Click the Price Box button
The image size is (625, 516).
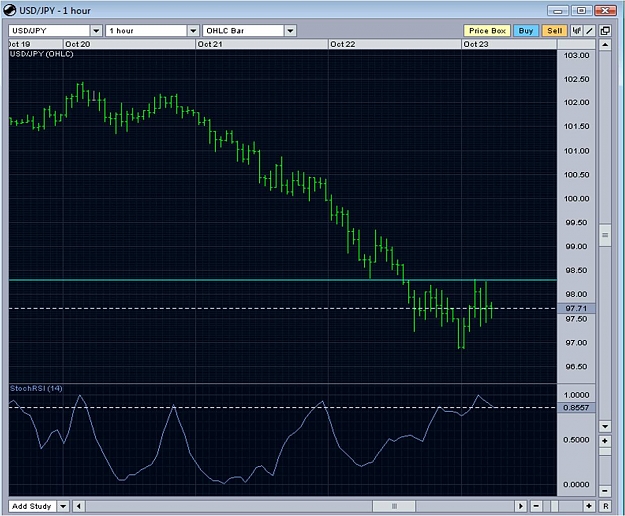[487, 31]
